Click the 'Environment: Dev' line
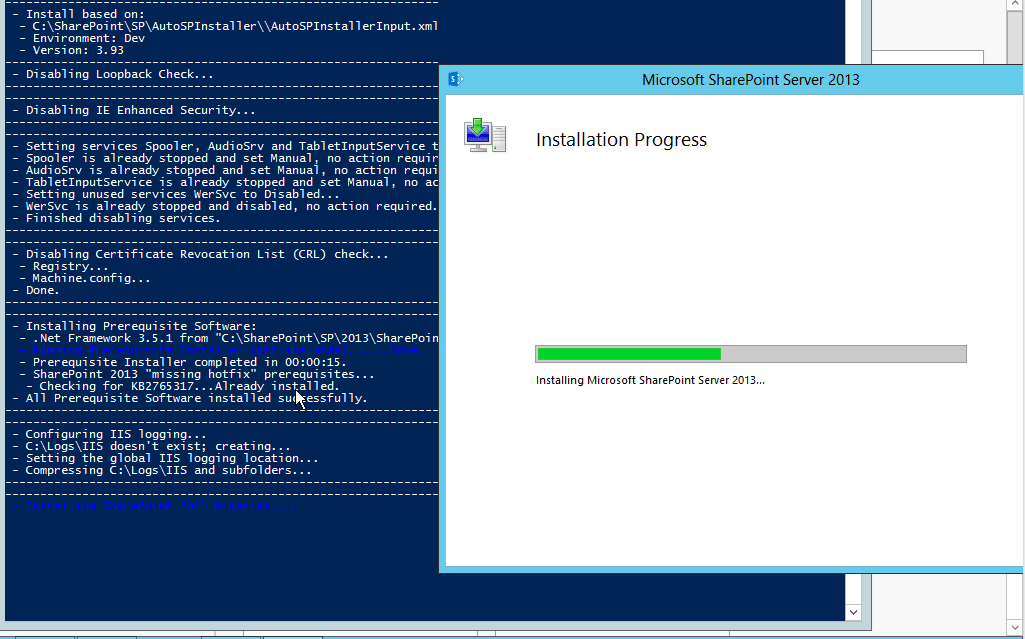This screenshot has width=1025, height=639. (82, 38)
